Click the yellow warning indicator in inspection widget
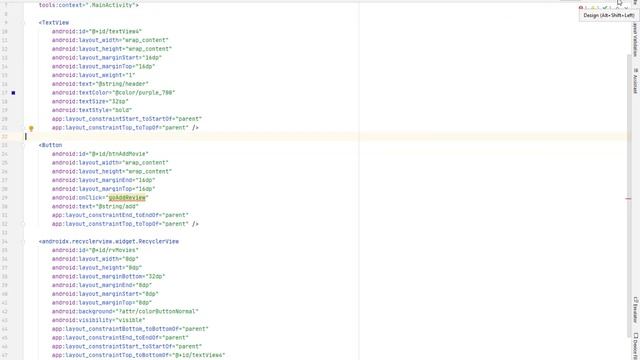The image size is (640, 360). [593, 8]
